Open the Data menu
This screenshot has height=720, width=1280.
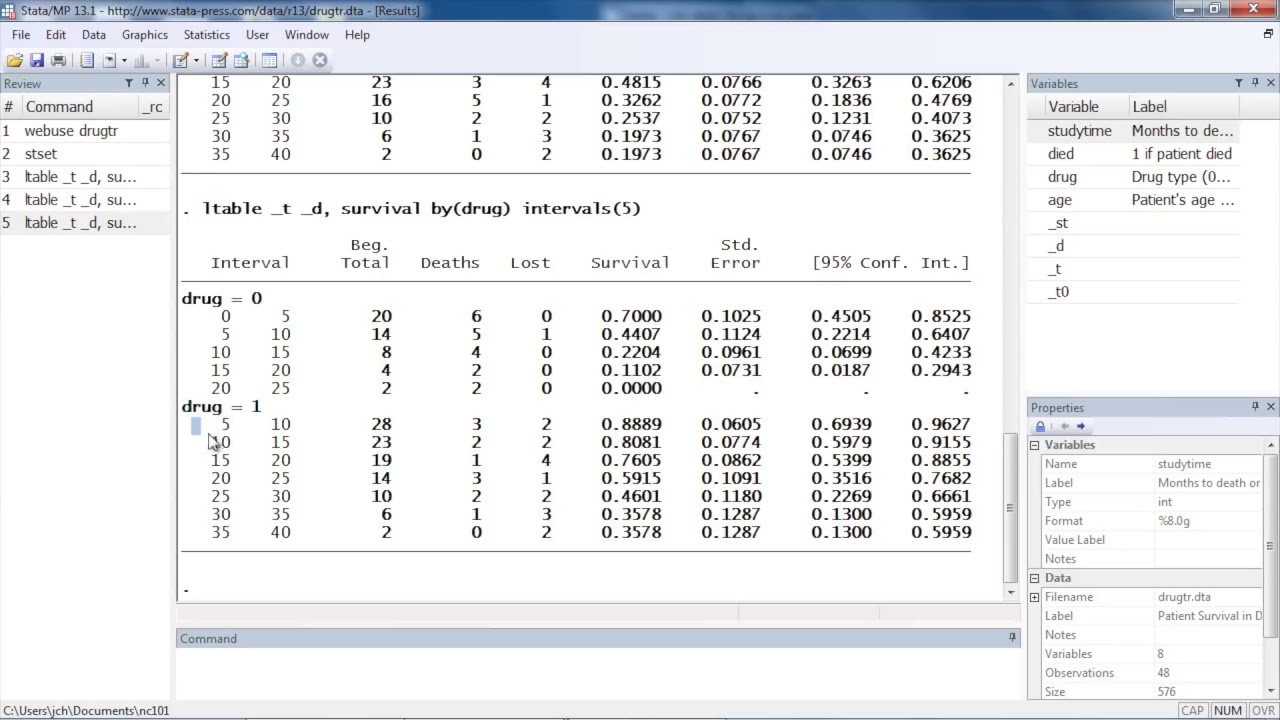tap(94, 34)
